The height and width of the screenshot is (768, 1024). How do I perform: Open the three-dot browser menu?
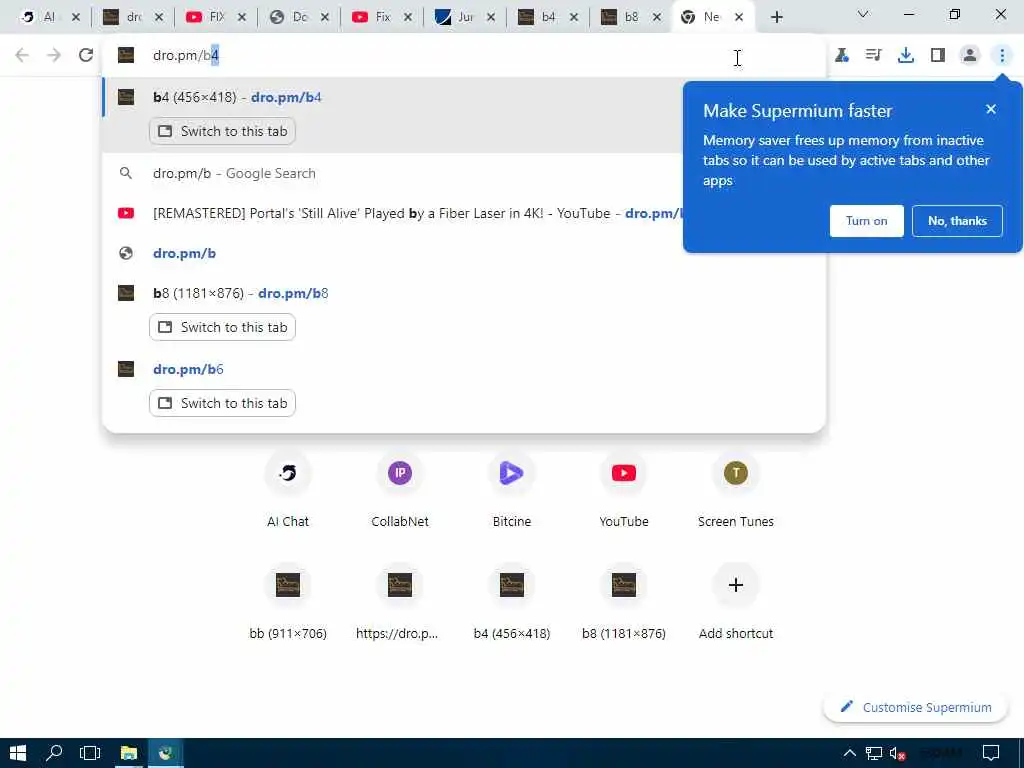click(x=1002, y=56)
